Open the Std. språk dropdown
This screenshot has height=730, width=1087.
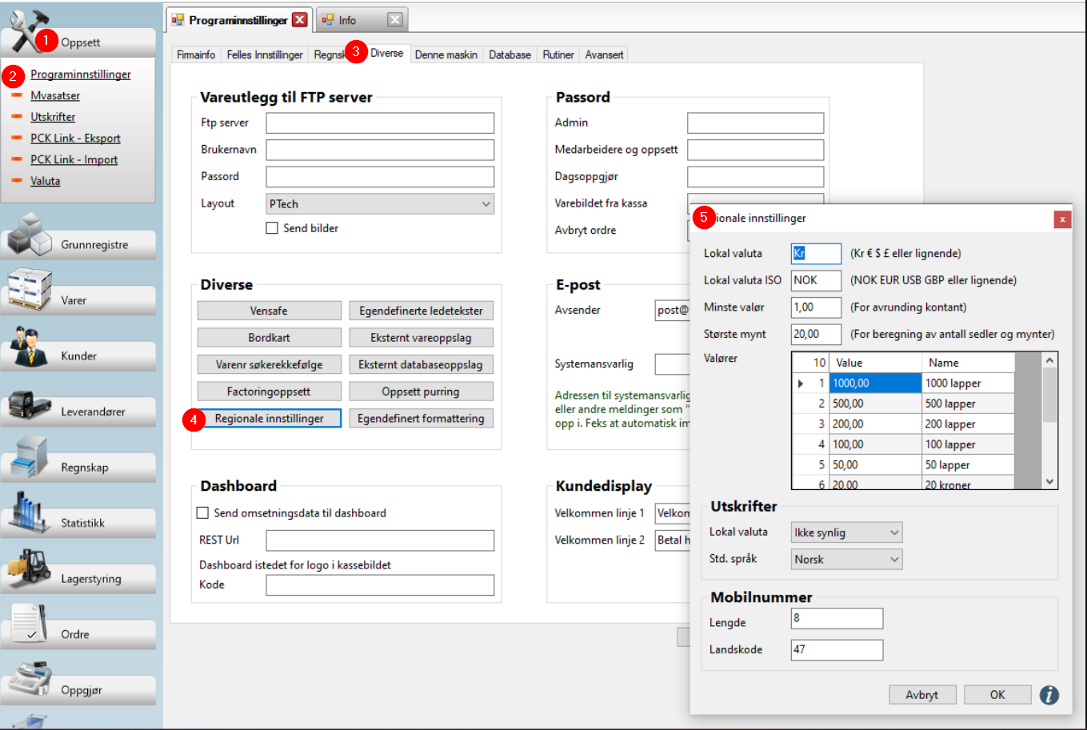point(846,559)
